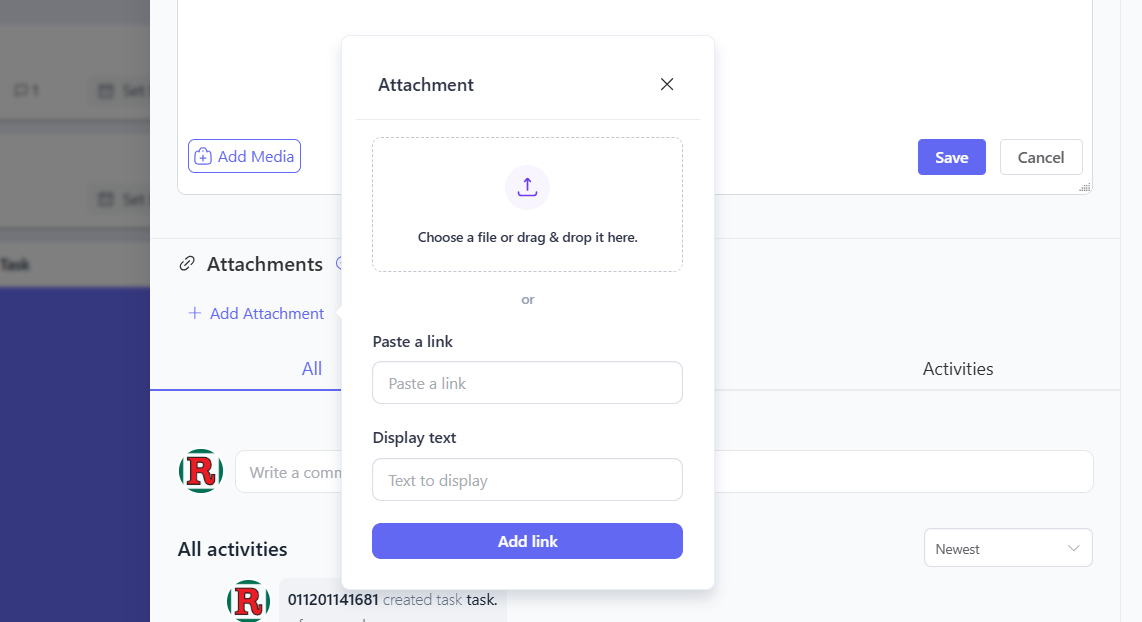This screenshot has height=622, width=1142.
Task: Switch to the Activities tab
Action: point(957,369)
